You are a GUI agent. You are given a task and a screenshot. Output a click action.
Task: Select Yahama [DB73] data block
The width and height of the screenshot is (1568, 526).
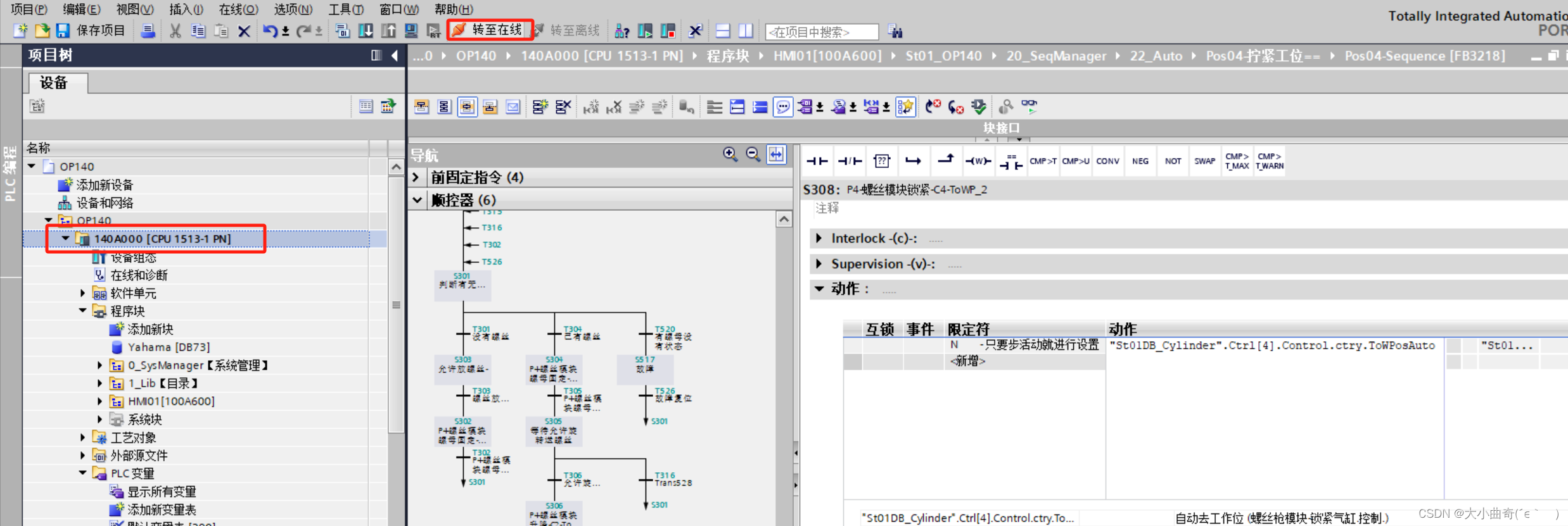(x=168, y=347)
